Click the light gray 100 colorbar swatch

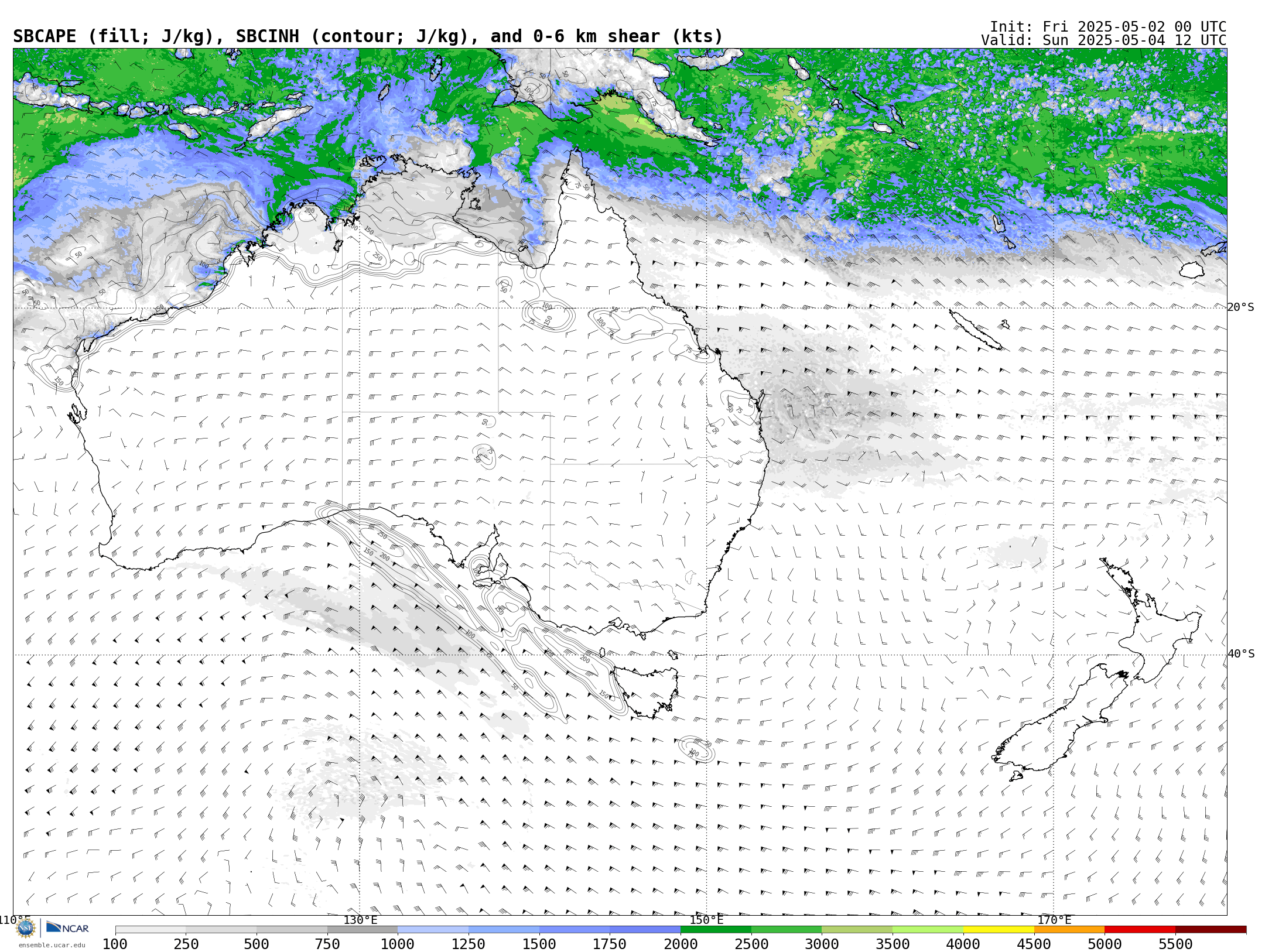click(x=151, y=929)
